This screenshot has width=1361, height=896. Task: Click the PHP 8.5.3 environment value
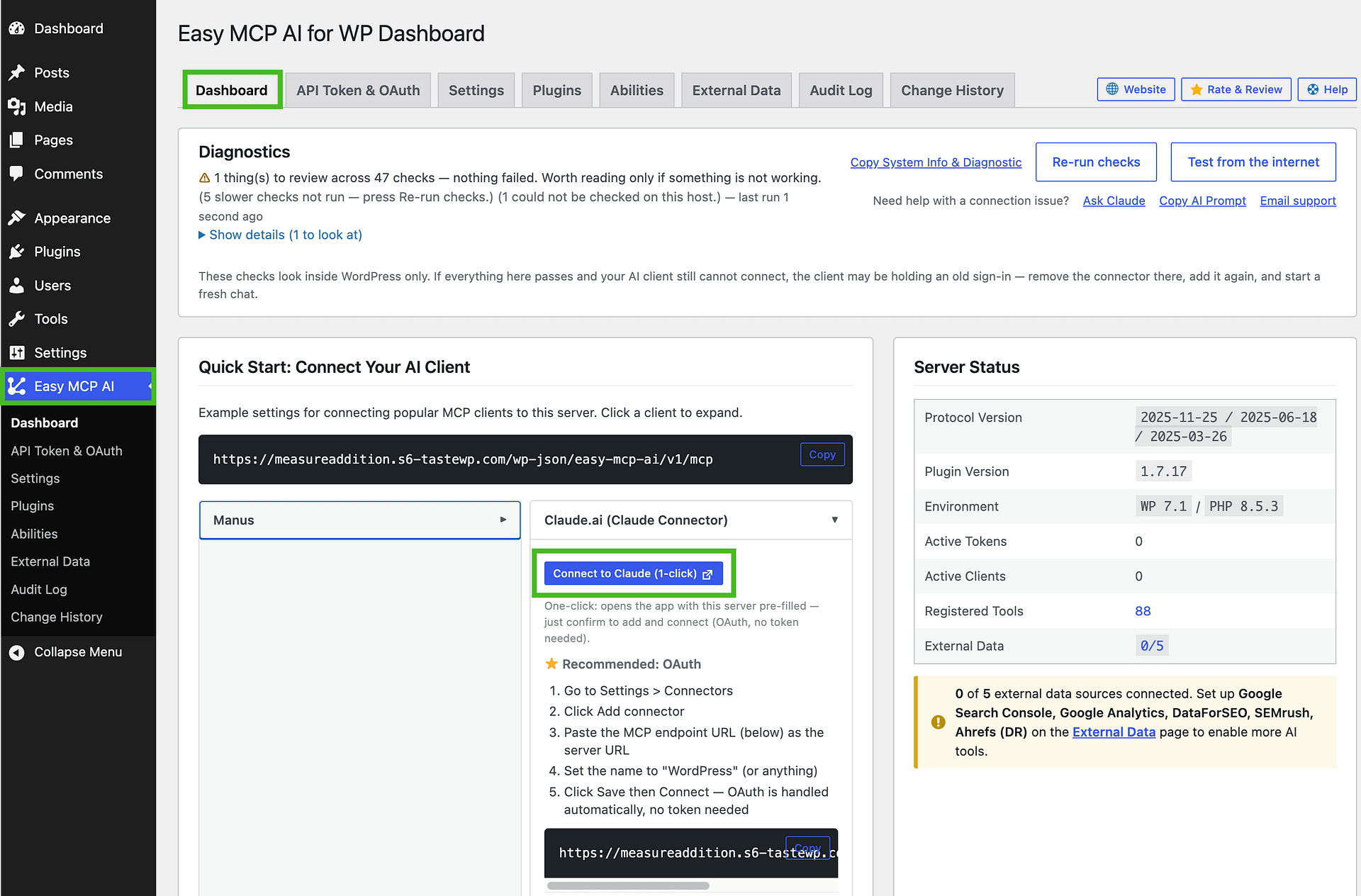pos(1243,506)
